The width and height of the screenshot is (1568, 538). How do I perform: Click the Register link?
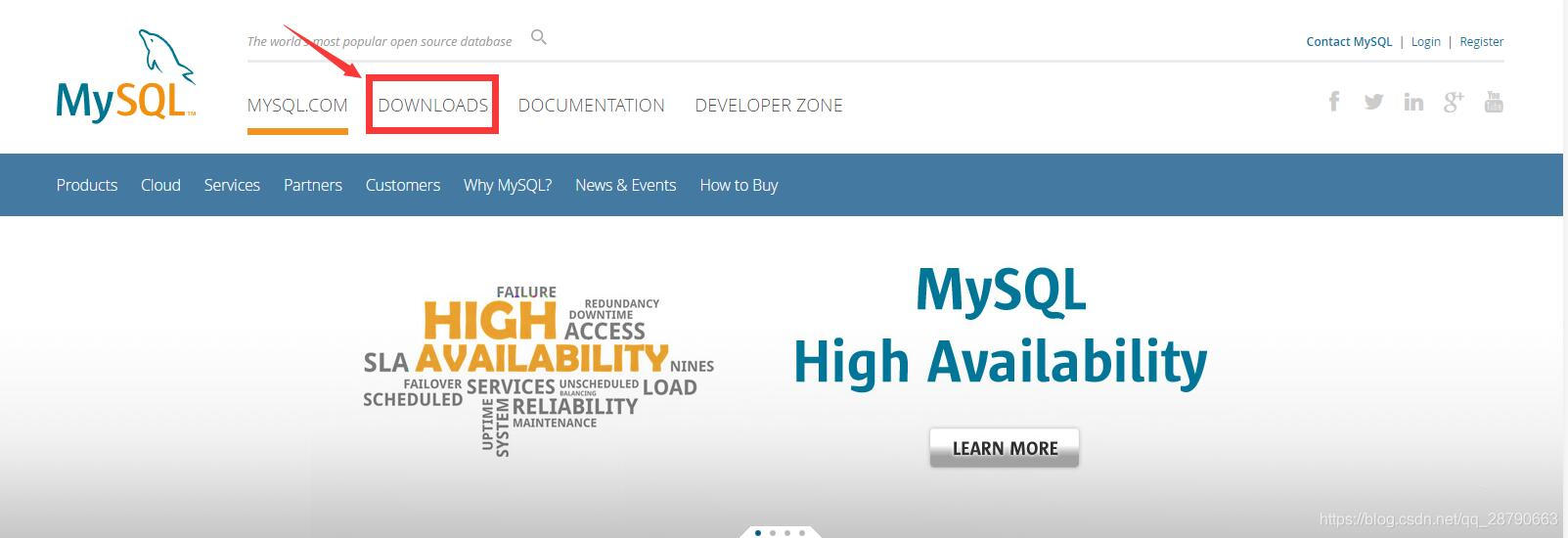coord(1482,41)
